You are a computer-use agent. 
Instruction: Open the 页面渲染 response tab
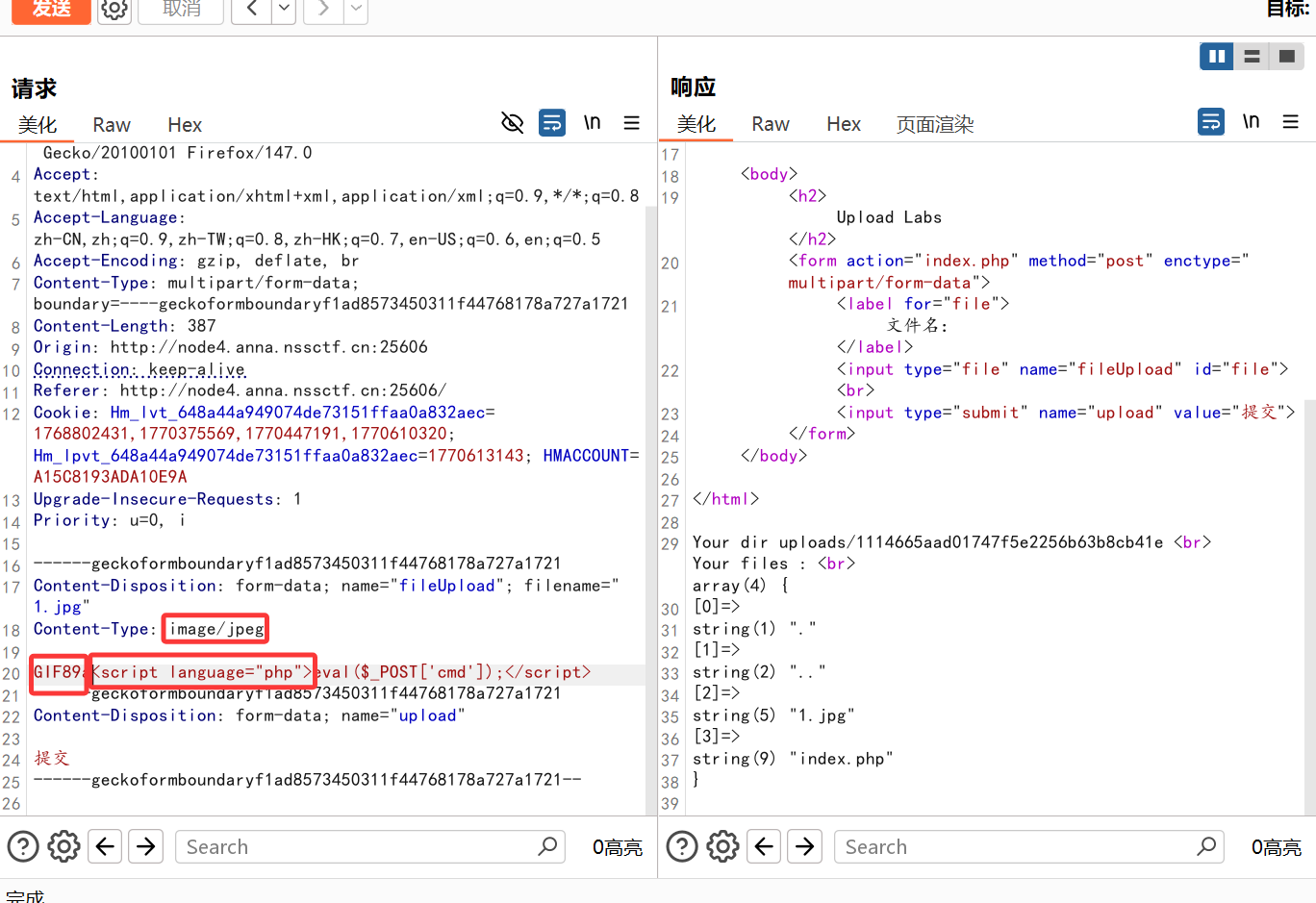[x=935, y=124]
